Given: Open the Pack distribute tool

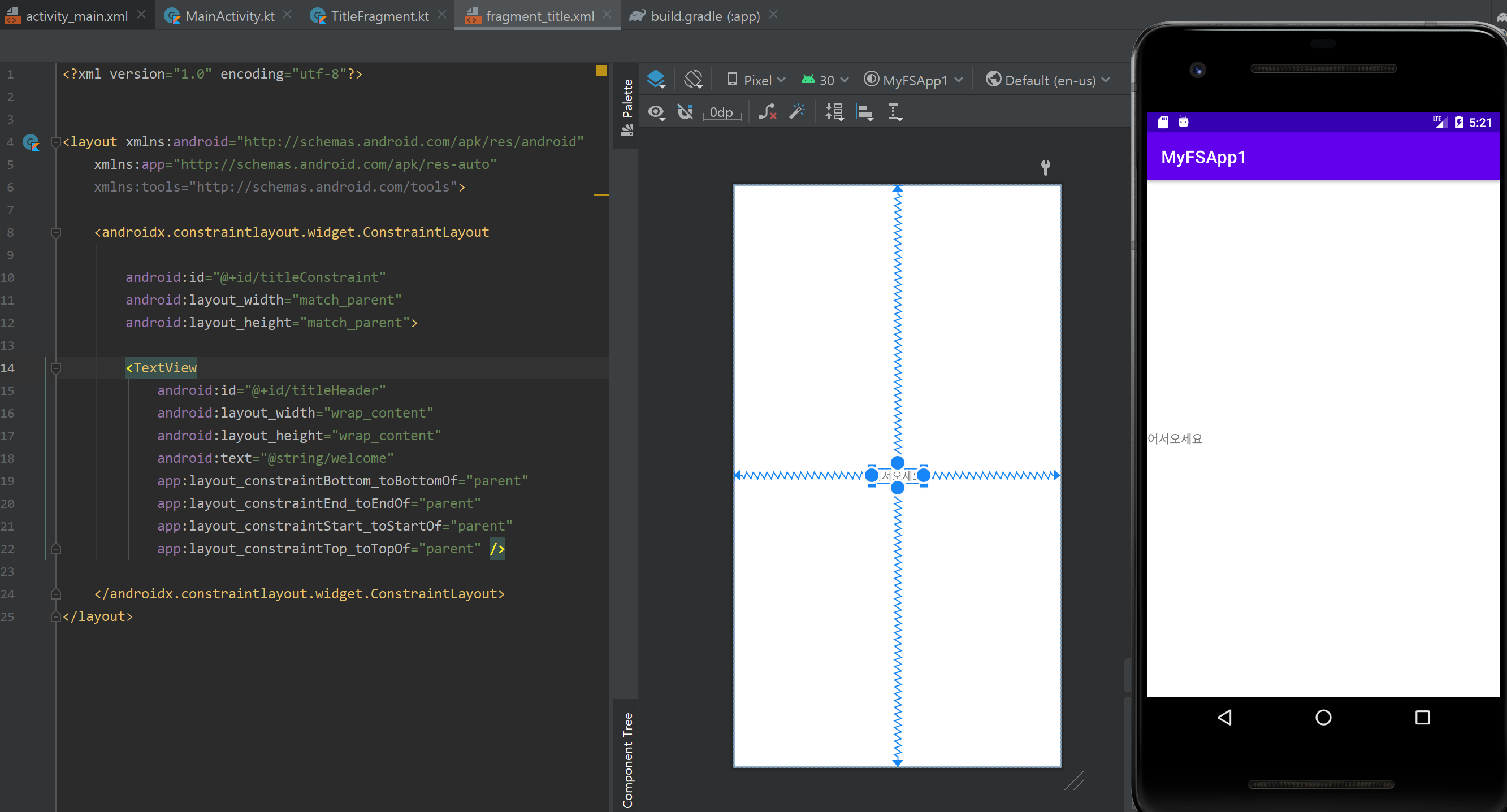Looking at the screenshot, I should point(834,112).
